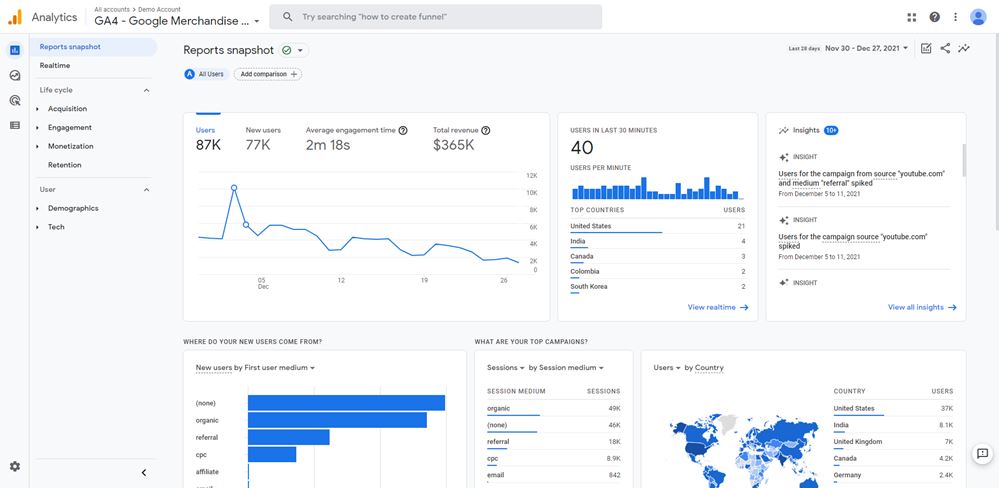This screenshot has width=999, height=488.
Task: Open the Google apps grid icon
Action: pos(911,17)
